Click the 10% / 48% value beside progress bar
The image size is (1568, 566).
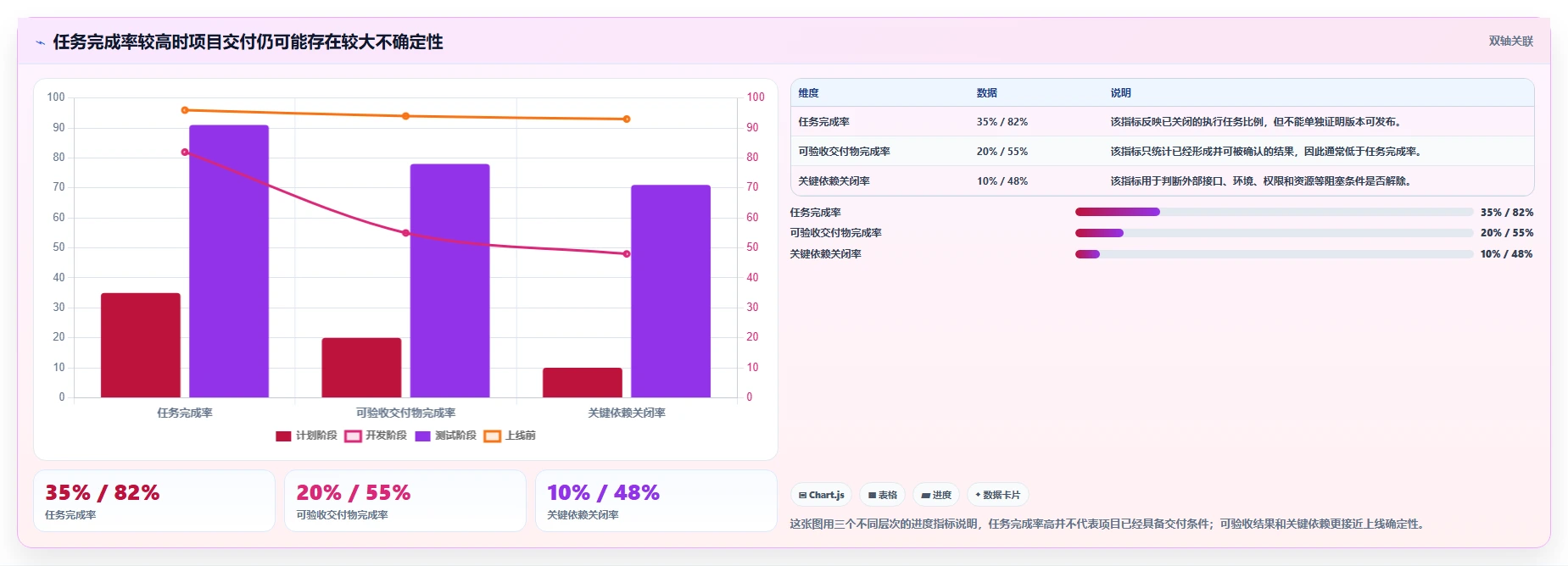pos(1507,254)
